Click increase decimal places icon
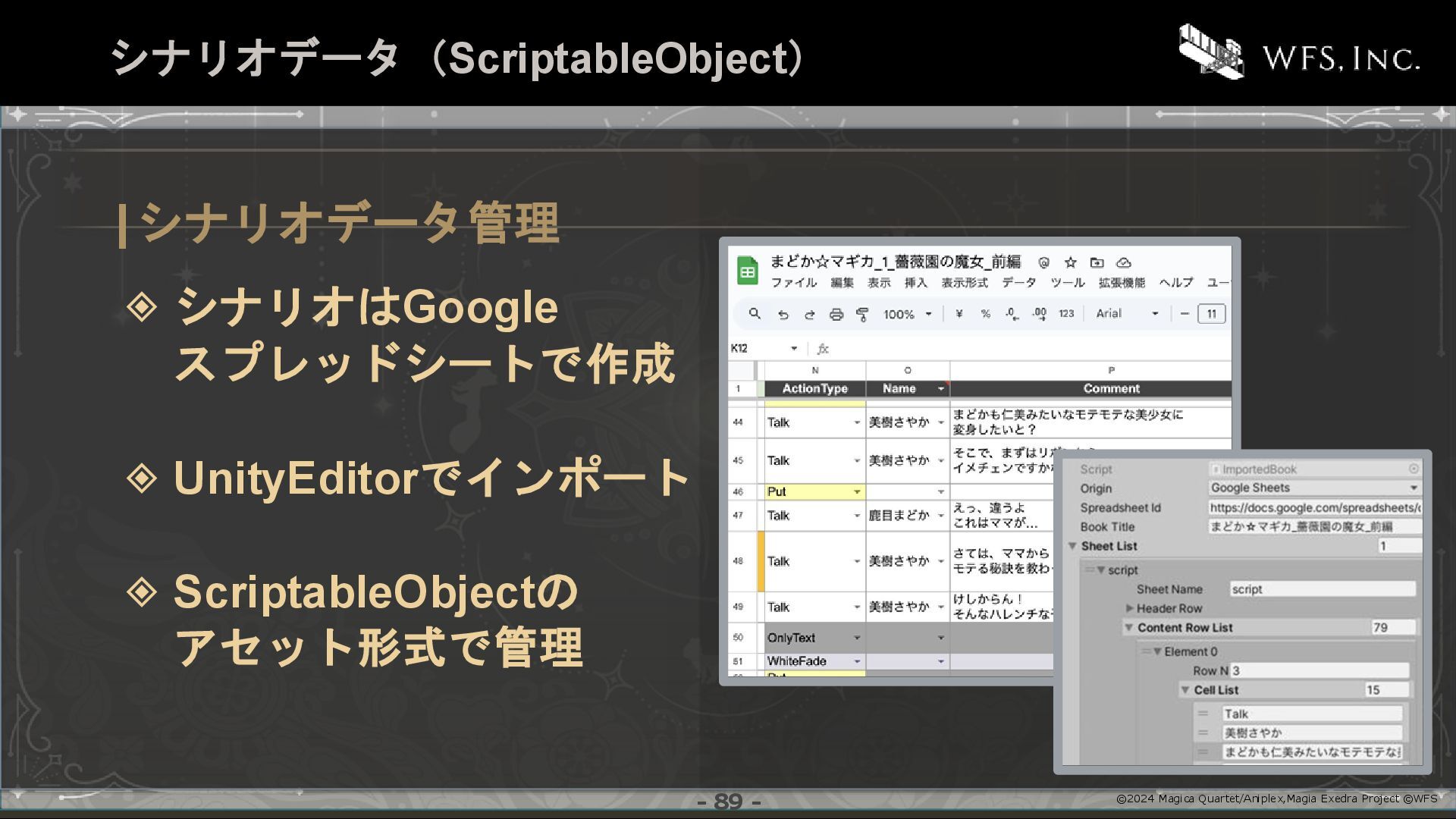This screenshot has width=1456, height=819. (x=1039, y=314)
